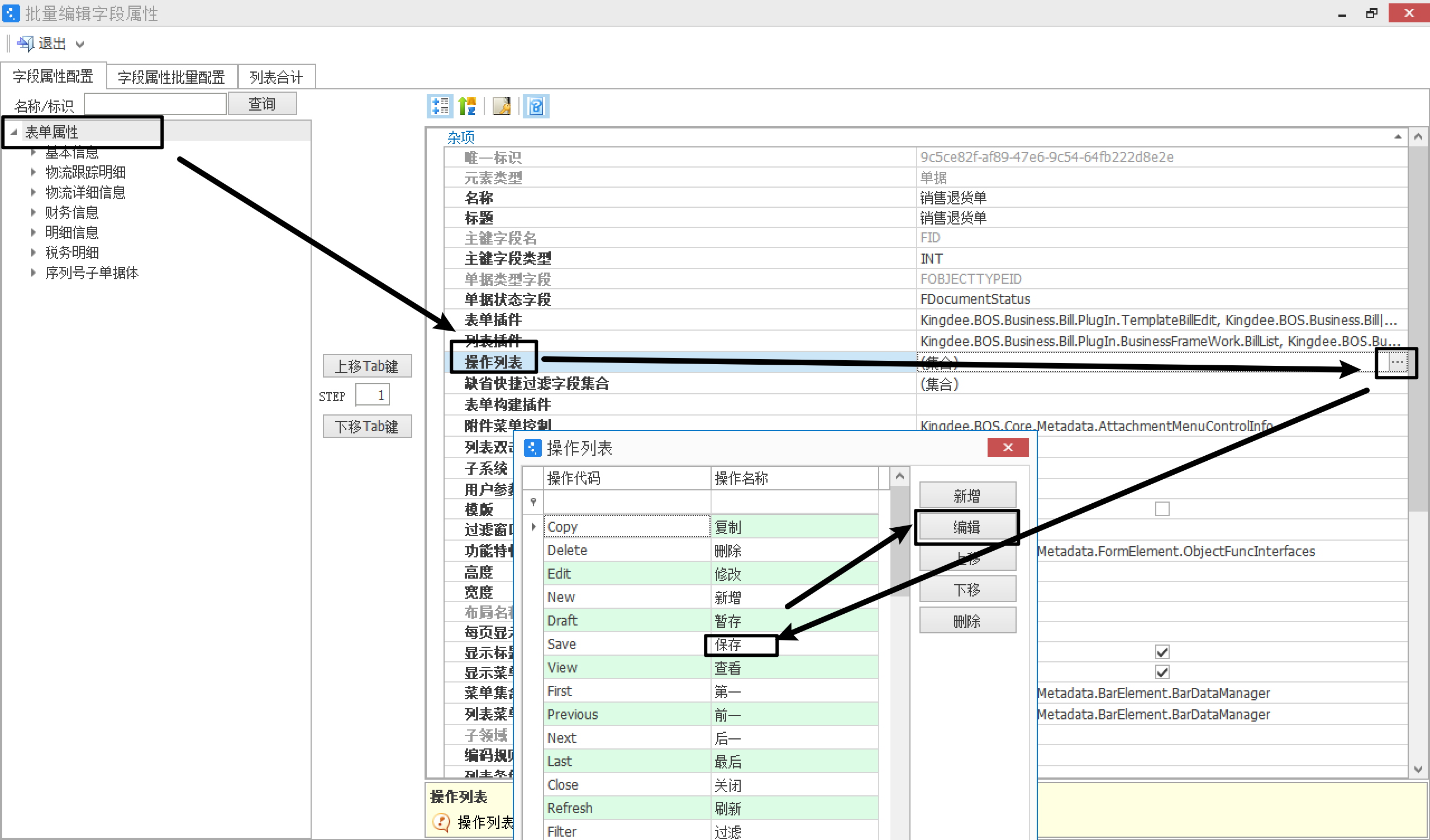1430x840 pixels.
Task: Select the Save operation row
Action: tap(711, 644)
